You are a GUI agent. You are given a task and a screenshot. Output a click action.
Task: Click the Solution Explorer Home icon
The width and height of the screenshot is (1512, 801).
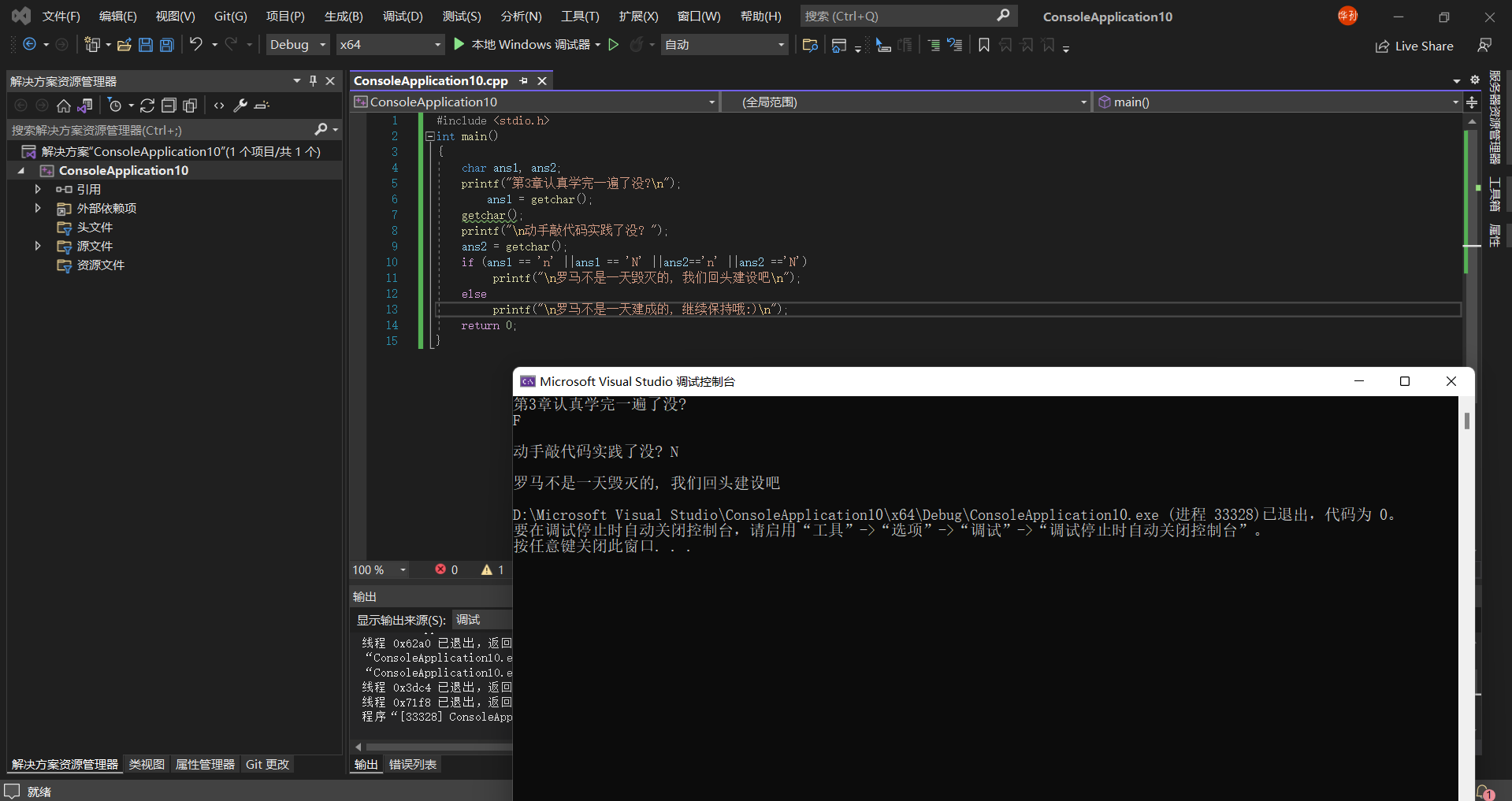(64, 106)
